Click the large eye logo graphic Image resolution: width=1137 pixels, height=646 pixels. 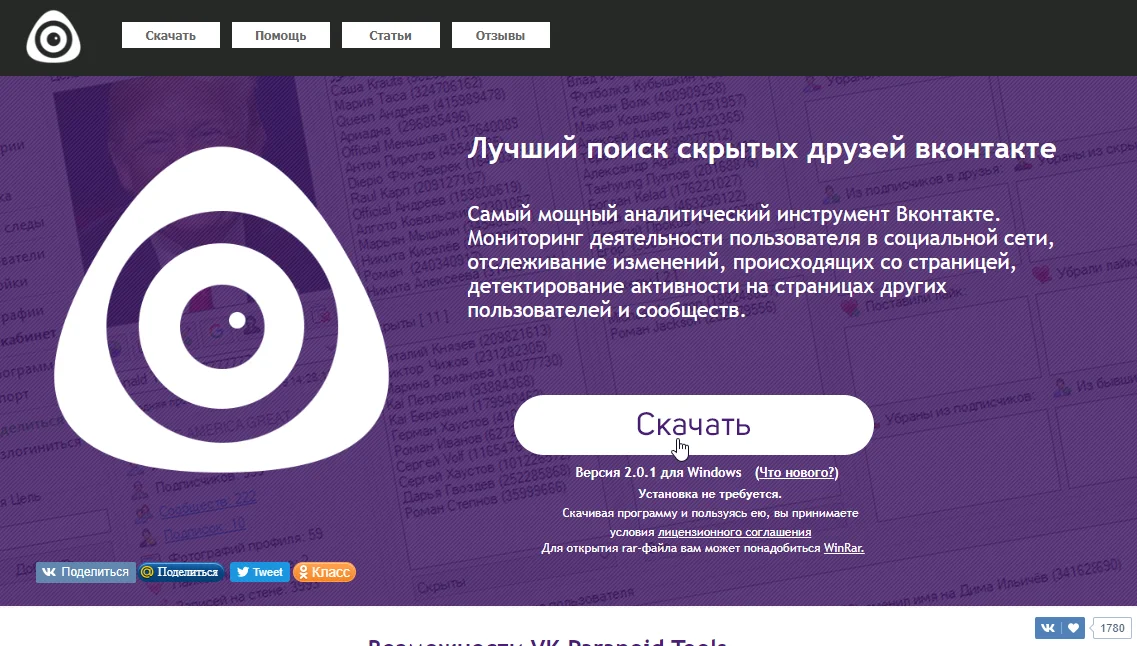tap(221, 310)
